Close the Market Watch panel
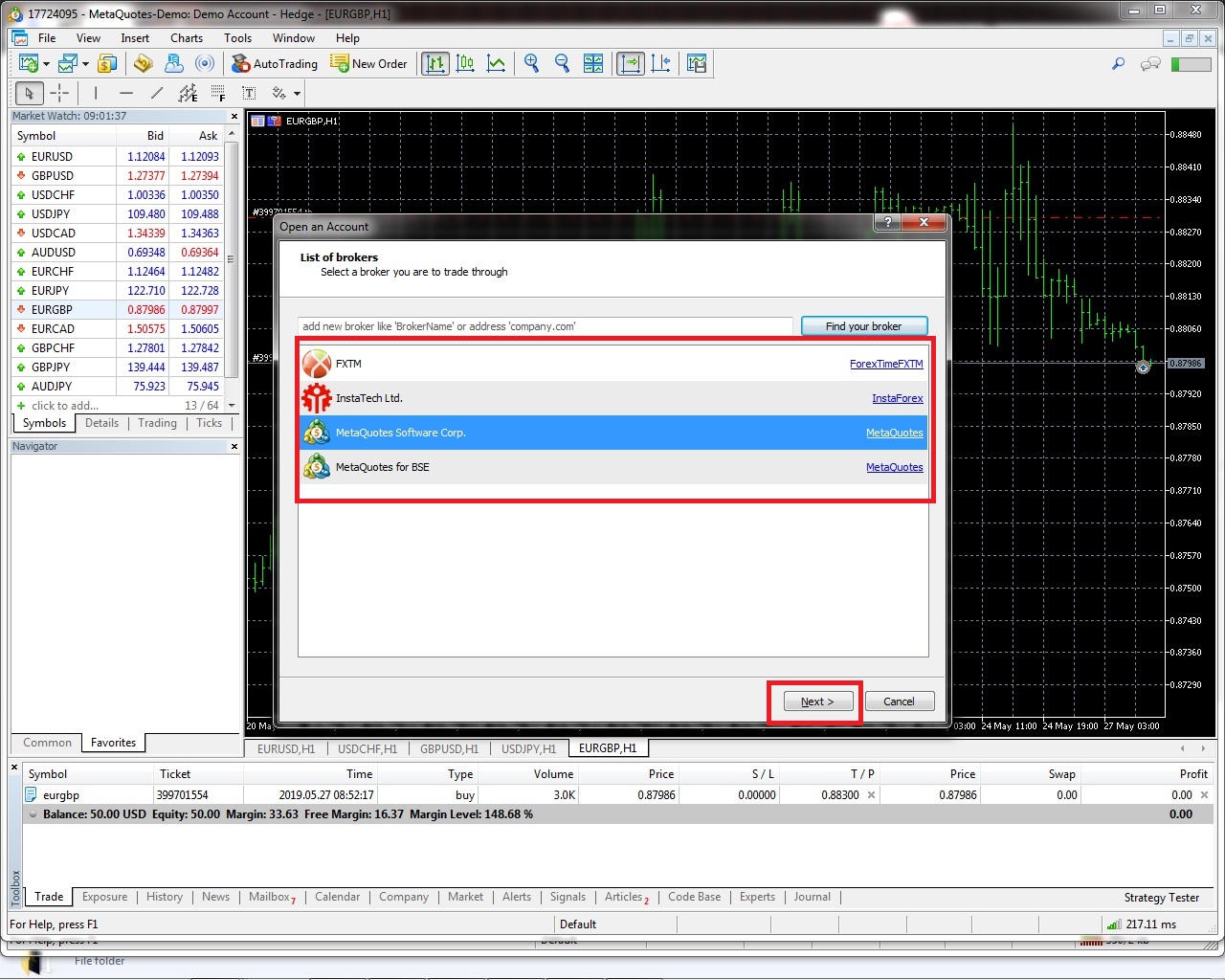Screen dimensions: 1225x980 click(x=234, y=117)
